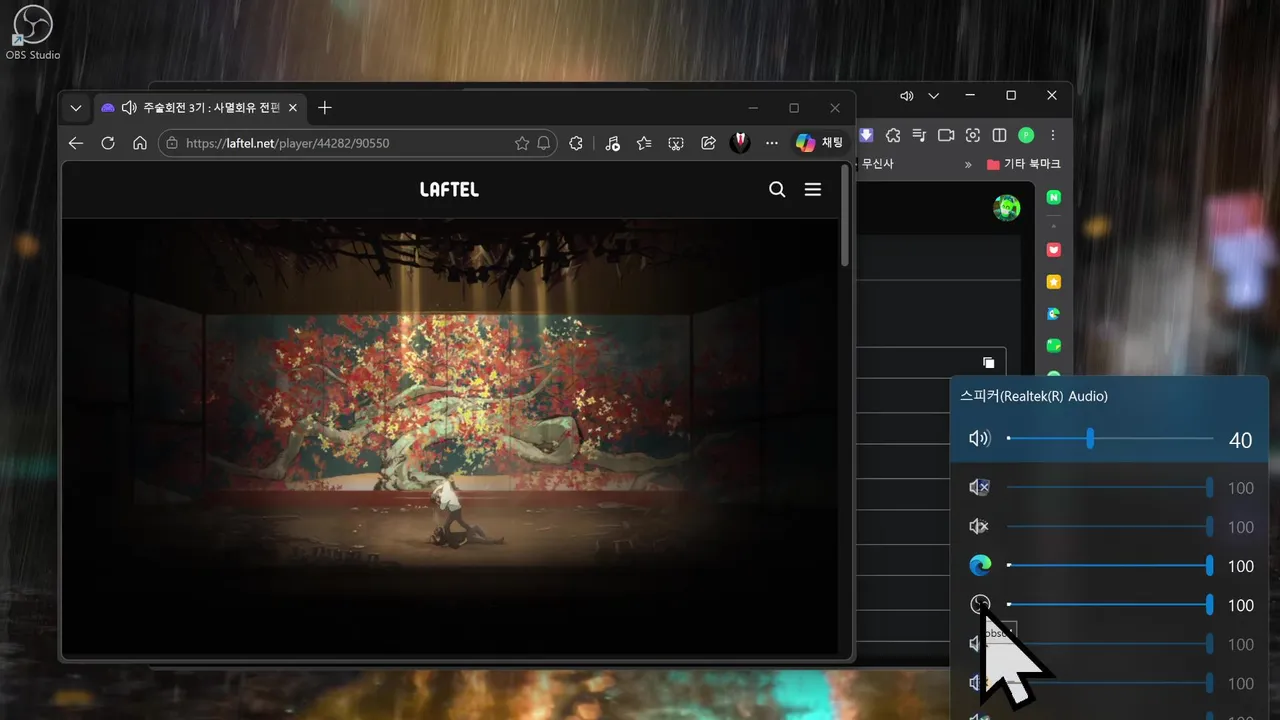Mute the tab via its speaker icon
1280x720 pixels.
coord(129,108)
